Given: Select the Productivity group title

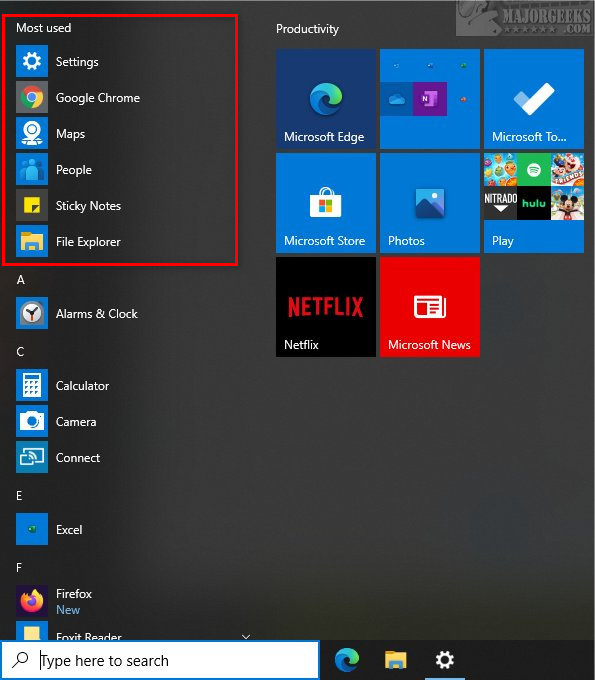Looking at the screenshot, I should pyautogui.click(x=307, y=29).
